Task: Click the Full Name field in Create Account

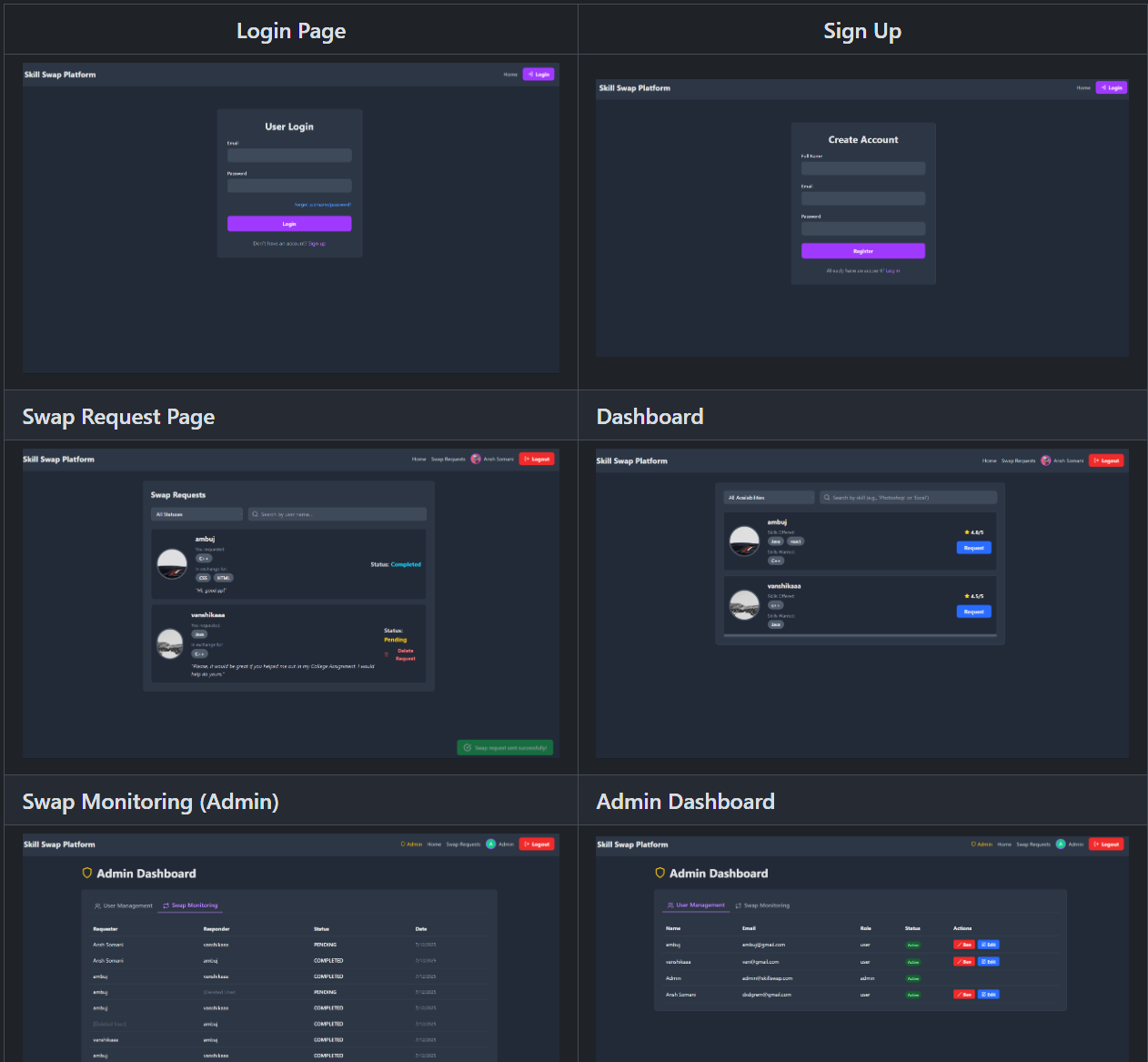Action: pyautogui.click(x=863, y=168)
